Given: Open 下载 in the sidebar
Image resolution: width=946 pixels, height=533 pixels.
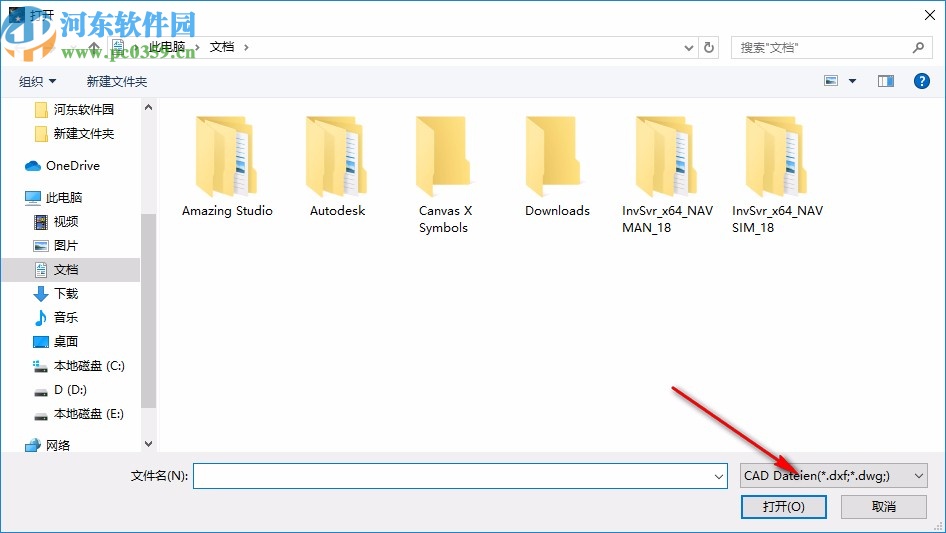Looking at the screenshot, I should 56,293.
